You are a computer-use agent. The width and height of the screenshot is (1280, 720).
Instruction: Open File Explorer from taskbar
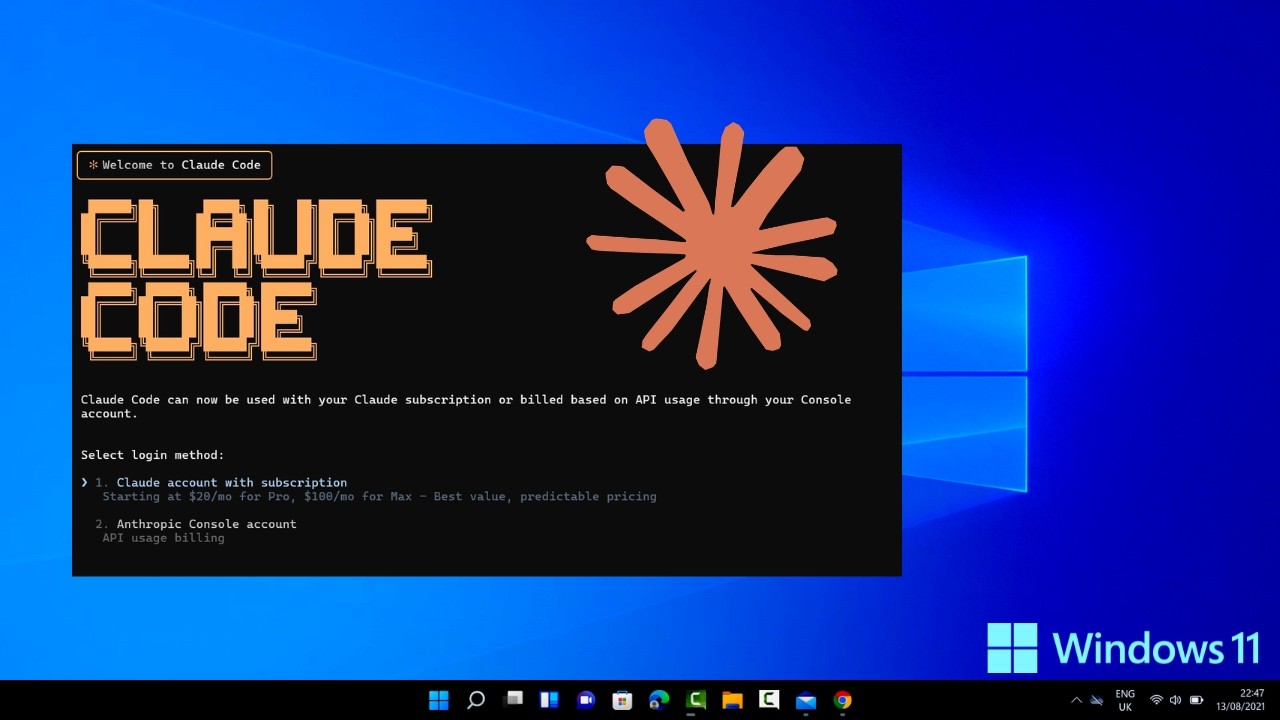(733, 700)
